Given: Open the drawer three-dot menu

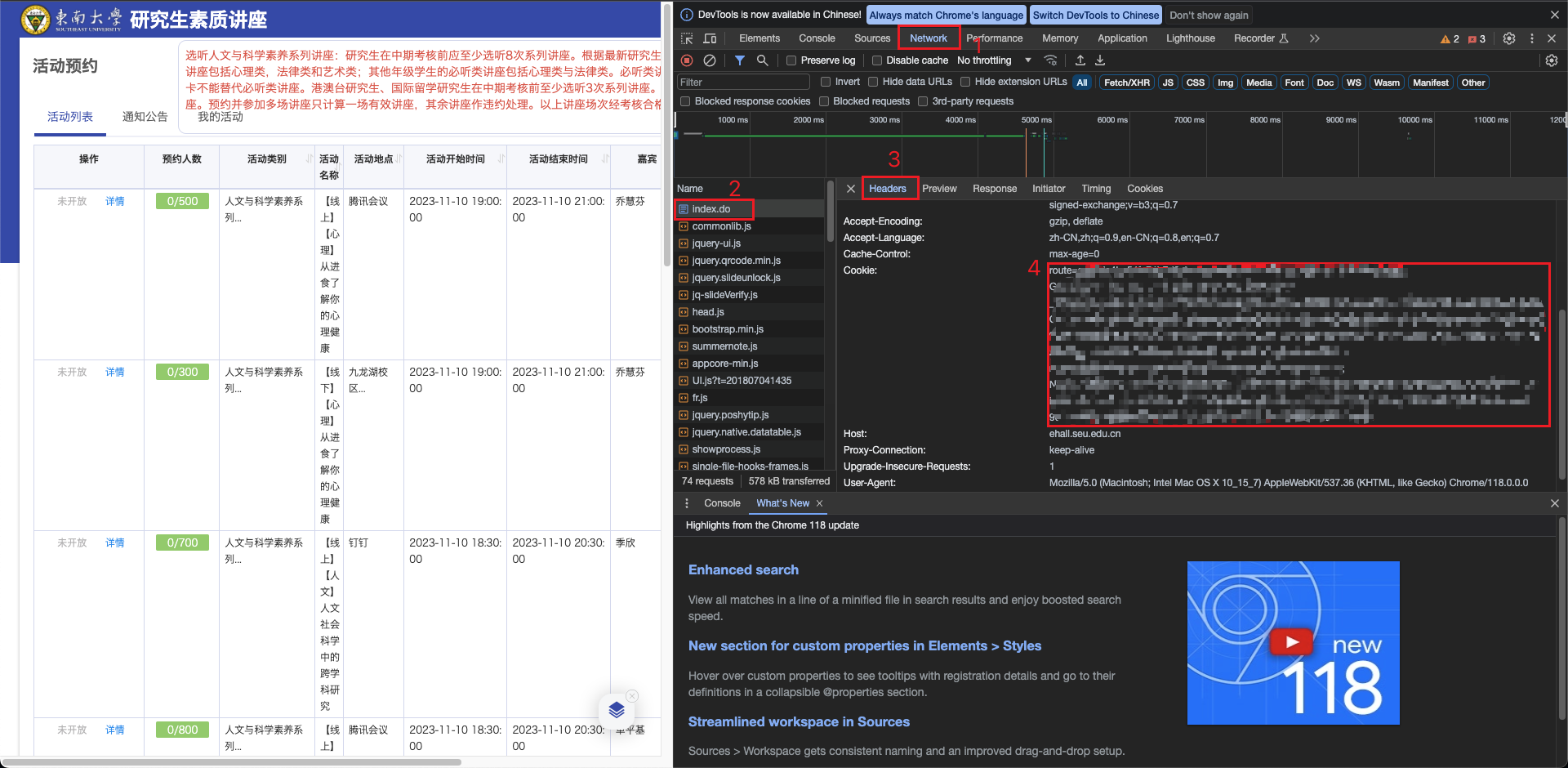Looking at the screenshot, I should click(687, 503).
